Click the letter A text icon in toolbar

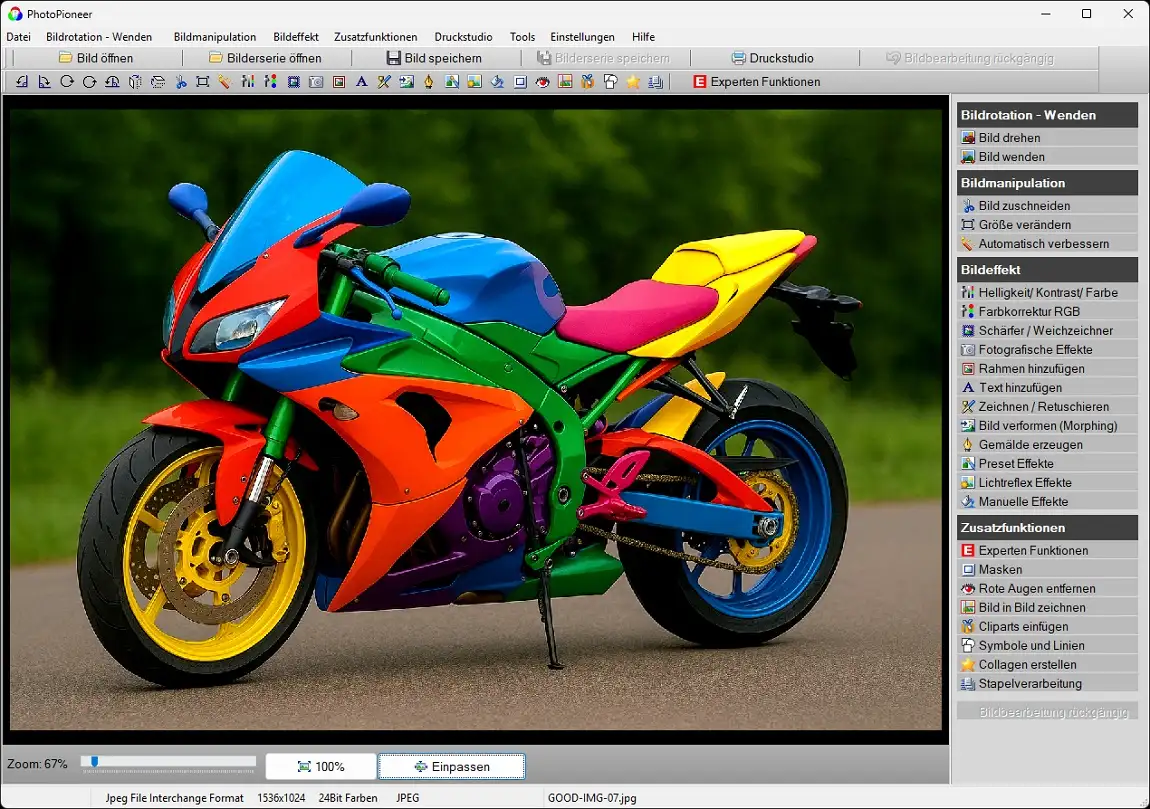361,82
